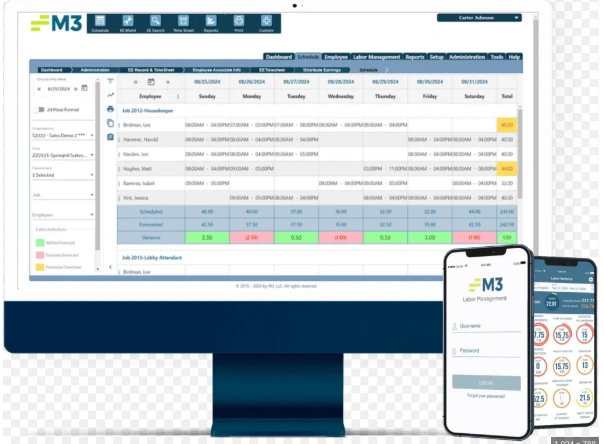
Task: Open the EE Search magnifier icon
Action: pos(156,23)
